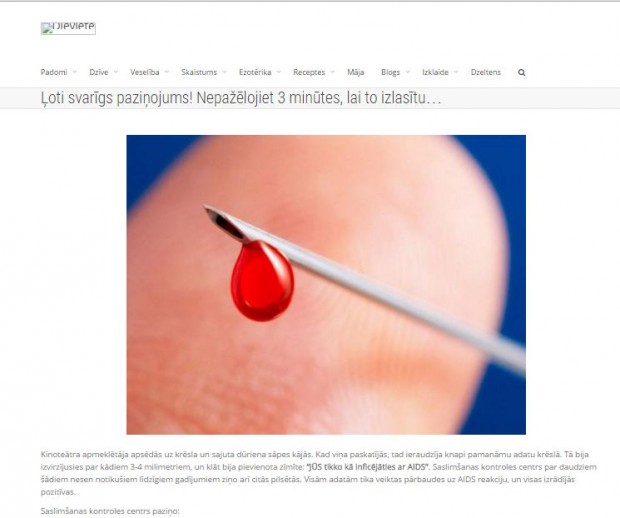Open the Māja menu item
620x518 pixels.
(355, 72)
